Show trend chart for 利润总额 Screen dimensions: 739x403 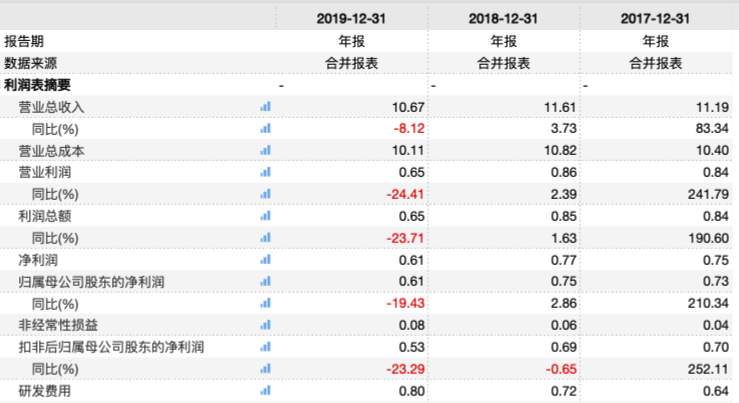265,216
